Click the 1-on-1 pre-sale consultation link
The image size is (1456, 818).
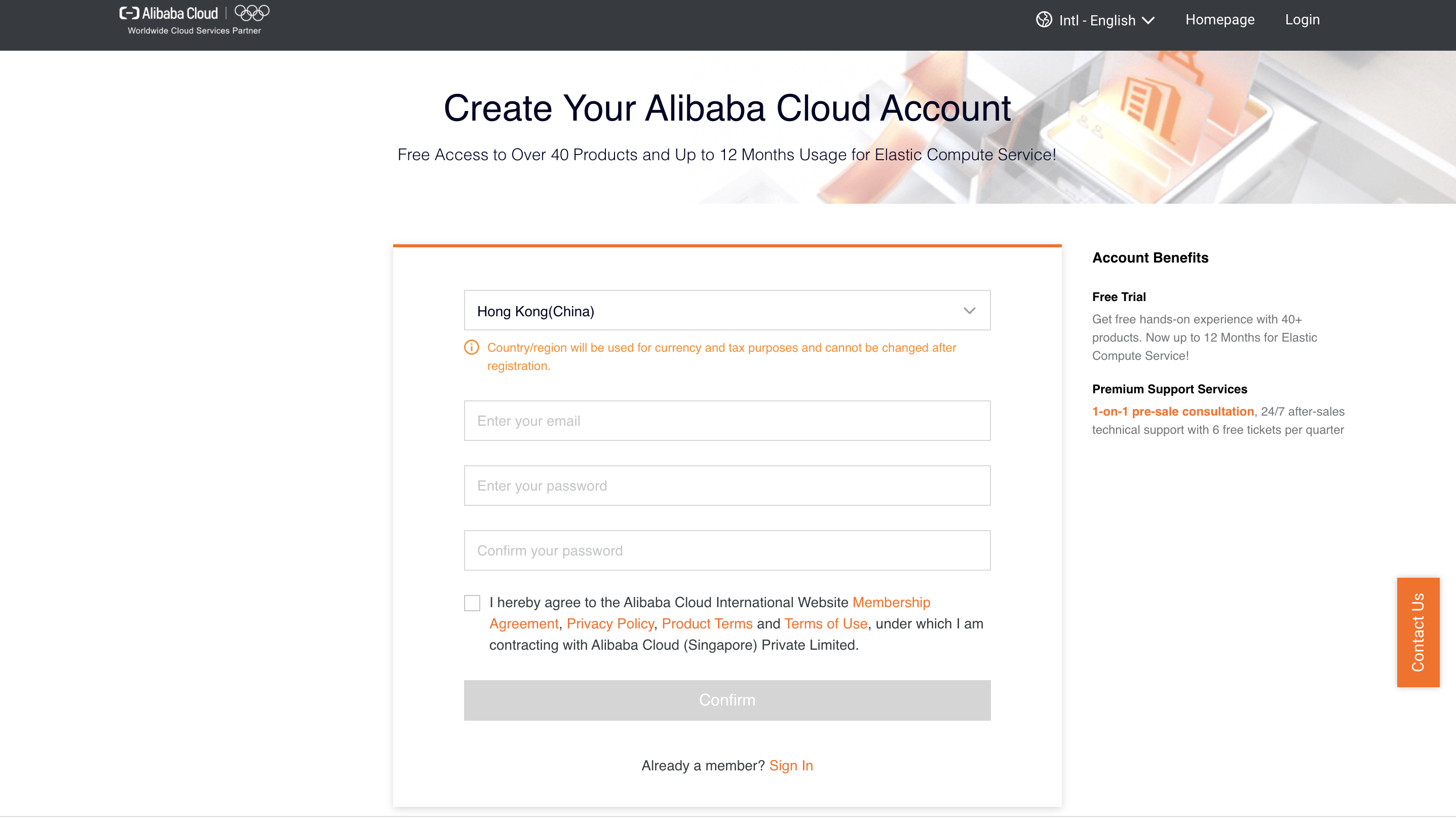pos(1172,411)
